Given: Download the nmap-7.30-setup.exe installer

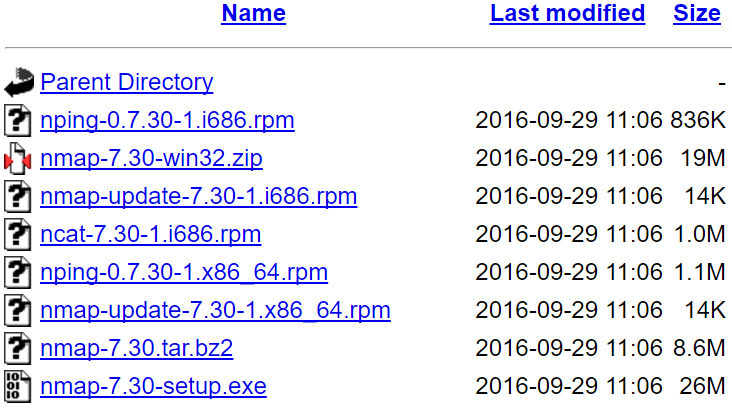Looking at the screenshot, I should point(154,386).
